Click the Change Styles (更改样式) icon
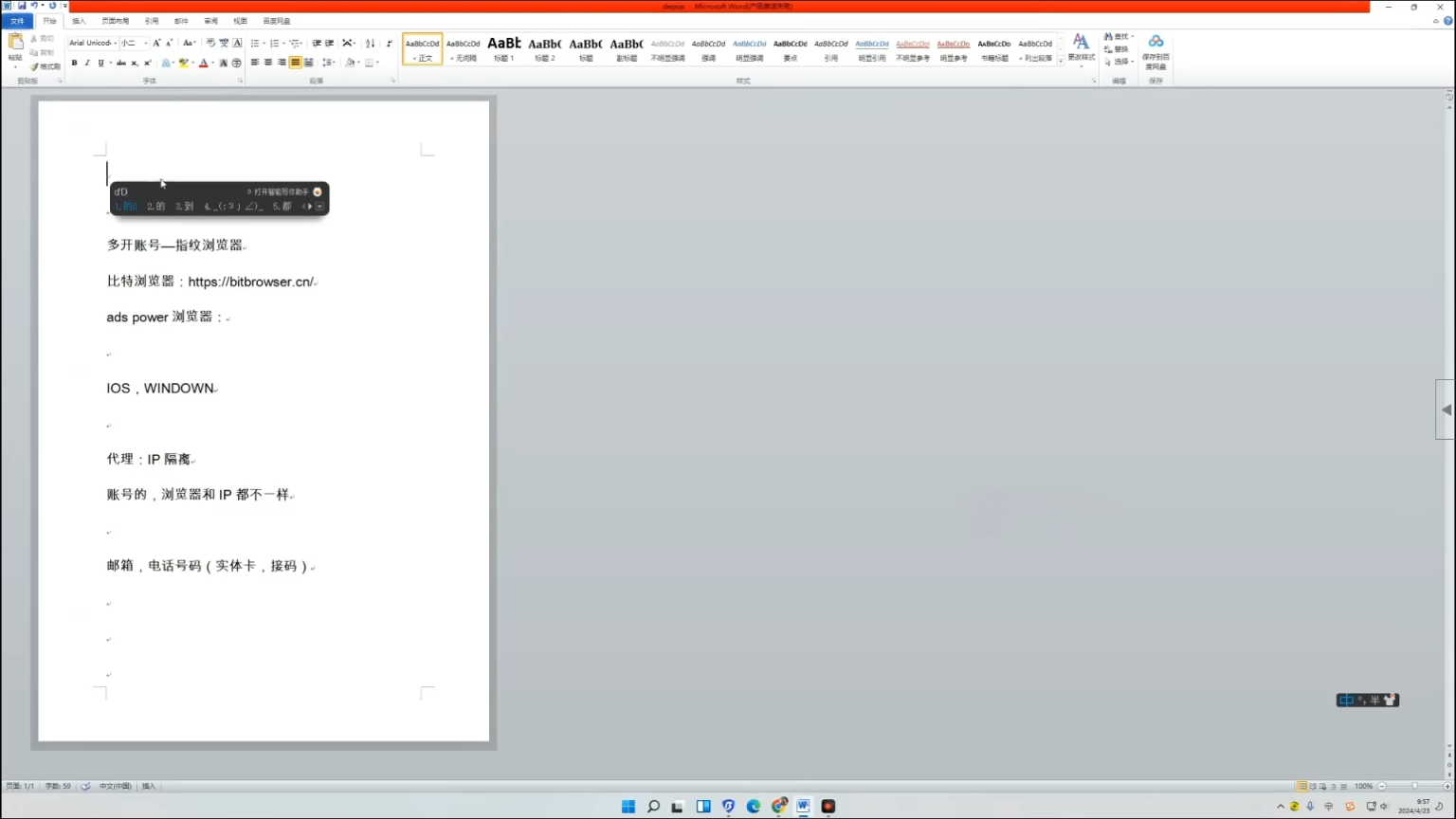 [1081, 47]
